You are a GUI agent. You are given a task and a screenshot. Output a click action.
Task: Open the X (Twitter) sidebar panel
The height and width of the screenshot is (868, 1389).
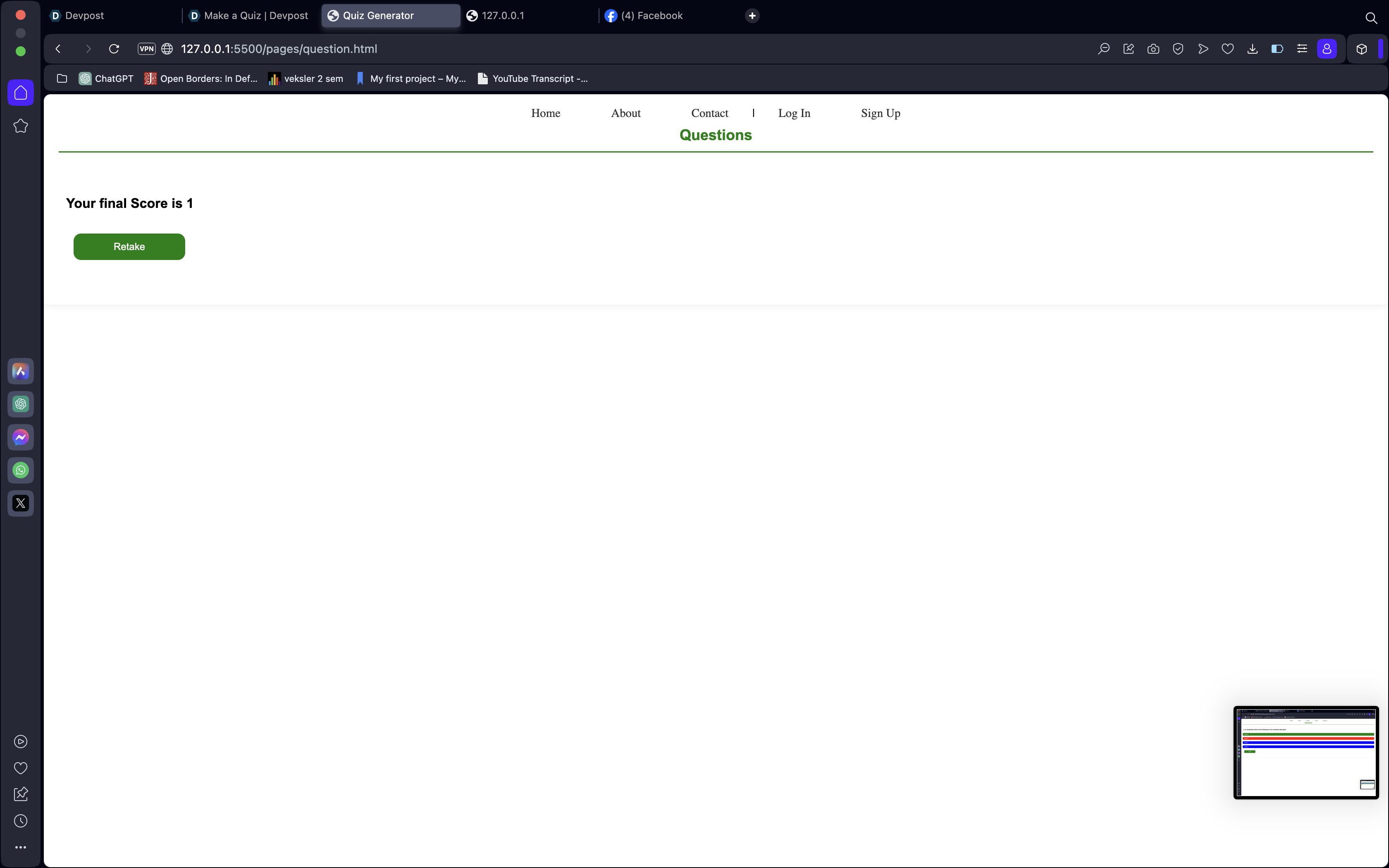coord(21,503)
